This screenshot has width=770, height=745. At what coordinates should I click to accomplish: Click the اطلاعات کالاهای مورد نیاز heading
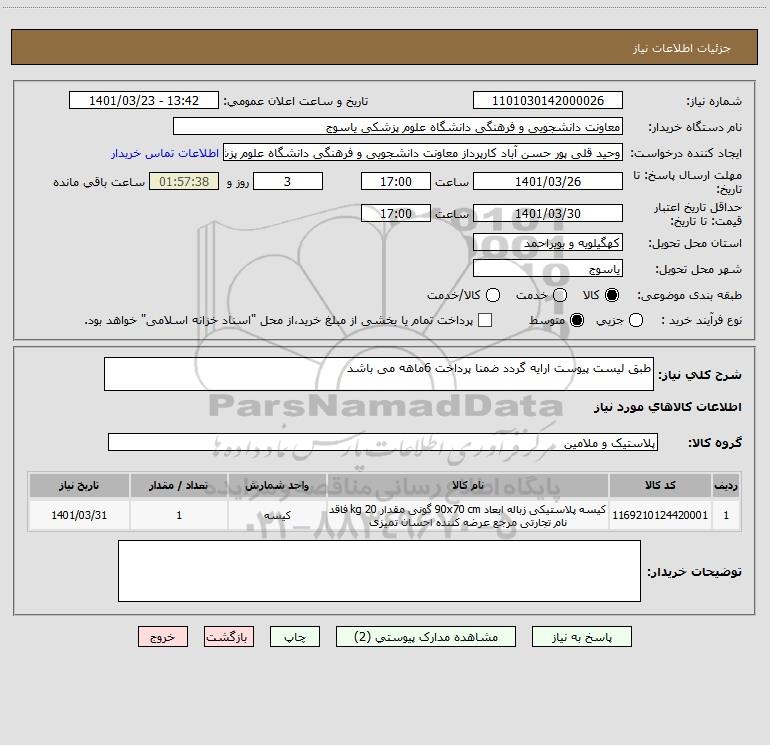[667, 407]
